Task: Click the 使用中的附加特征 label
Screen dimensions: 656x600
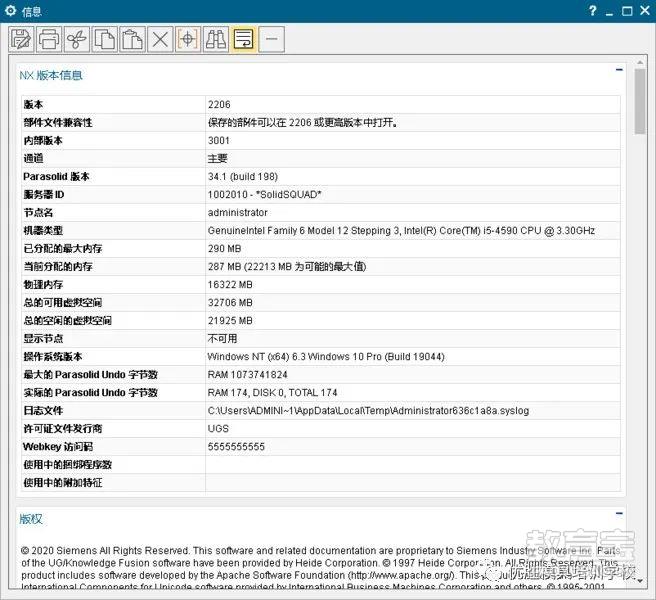Action: pos(63,482)
